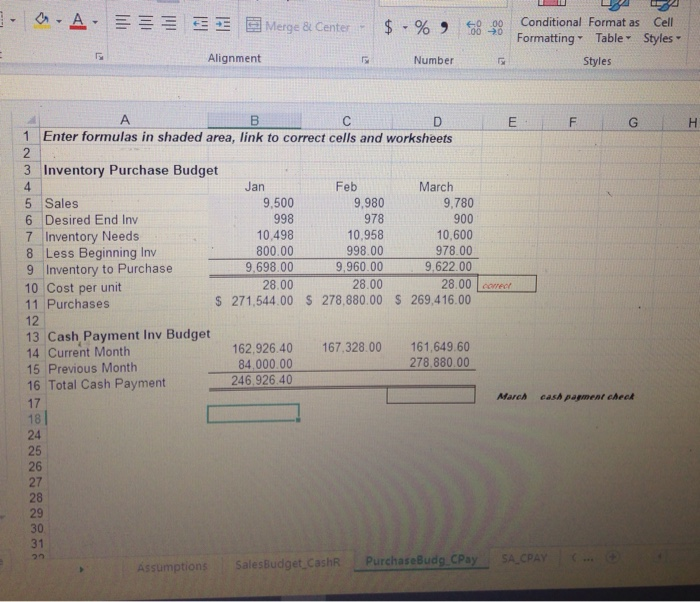Select column G header

(x=633, y=123)
